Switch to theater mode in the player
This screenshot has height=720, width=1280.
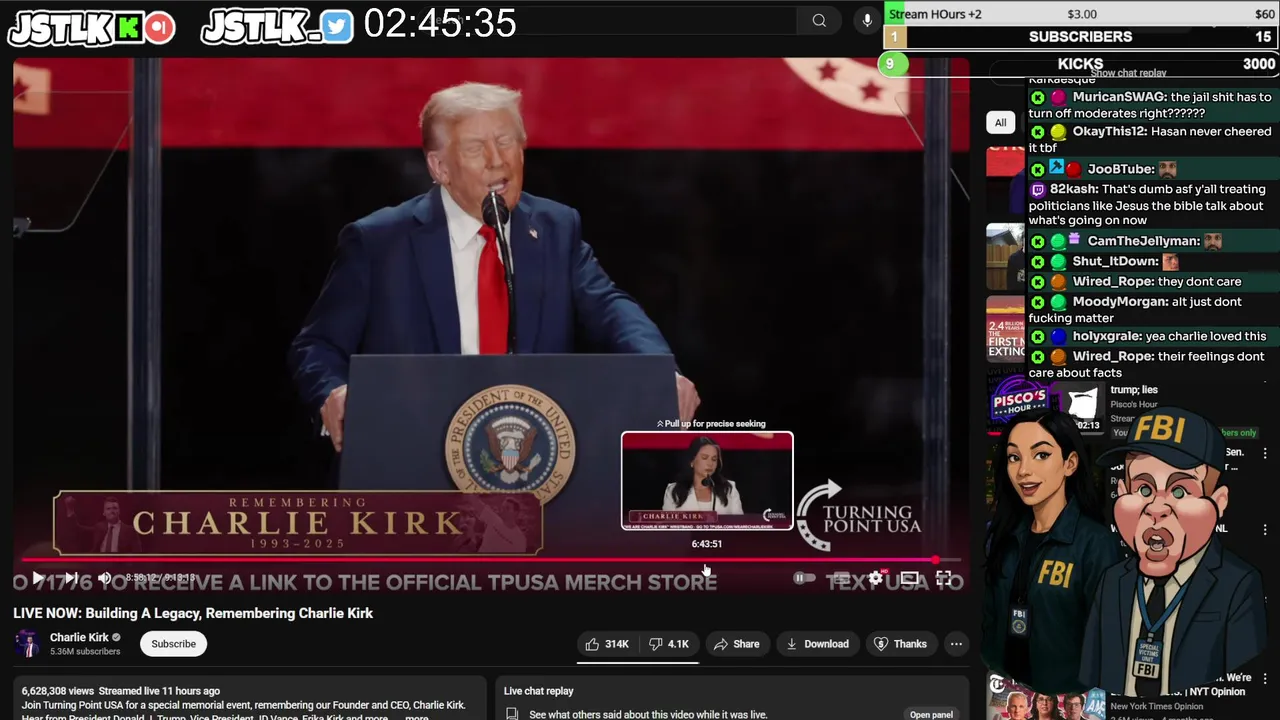[x=909, y=578]
